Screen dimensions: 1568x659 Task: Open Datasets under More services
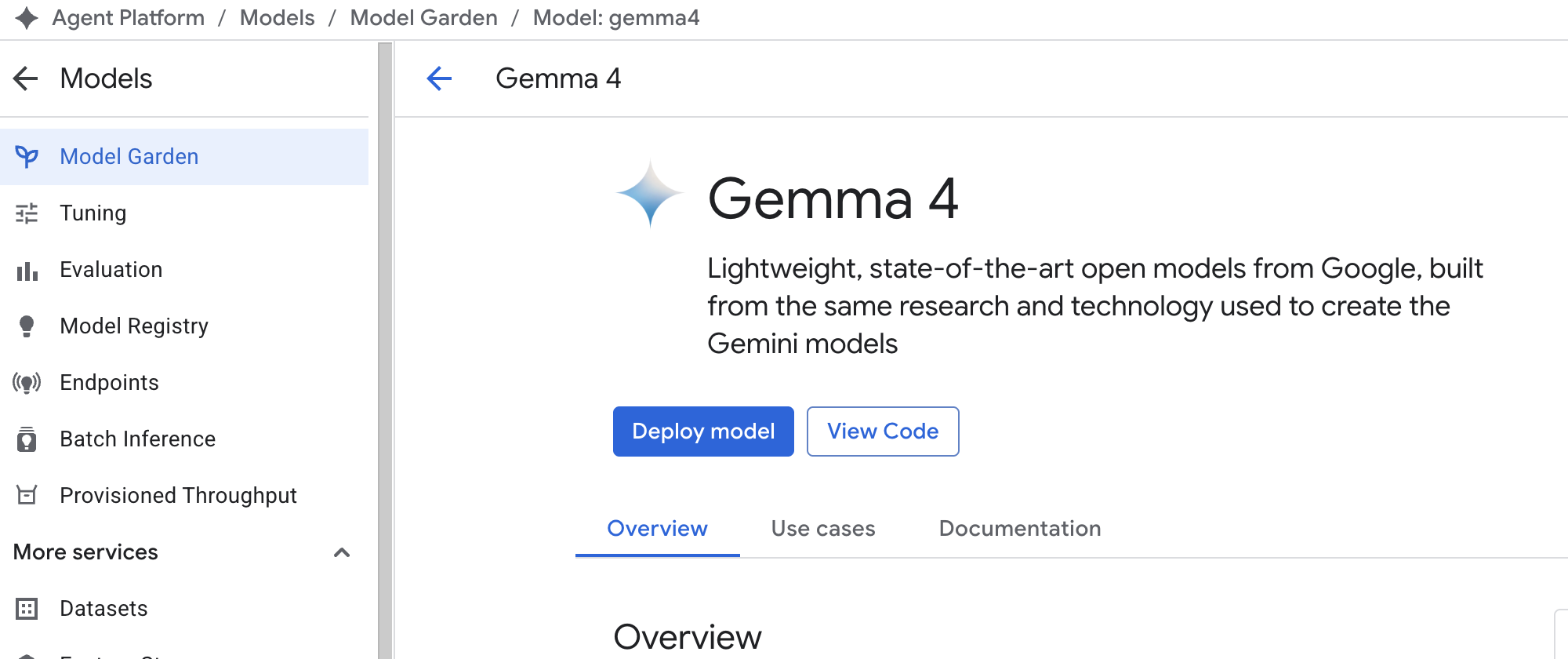click(184, 609)
